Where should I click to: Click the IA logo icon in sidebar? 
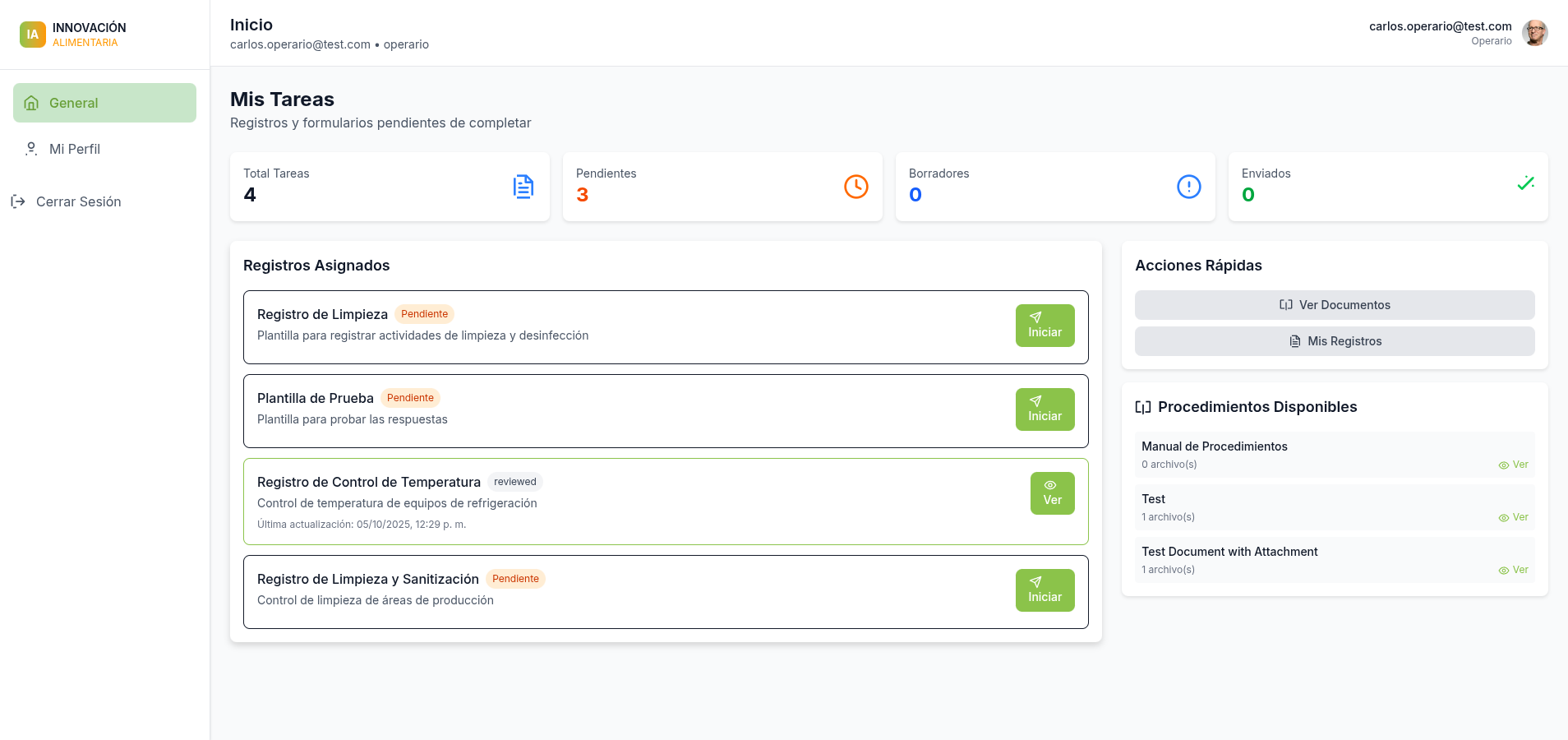click(33, 35)
